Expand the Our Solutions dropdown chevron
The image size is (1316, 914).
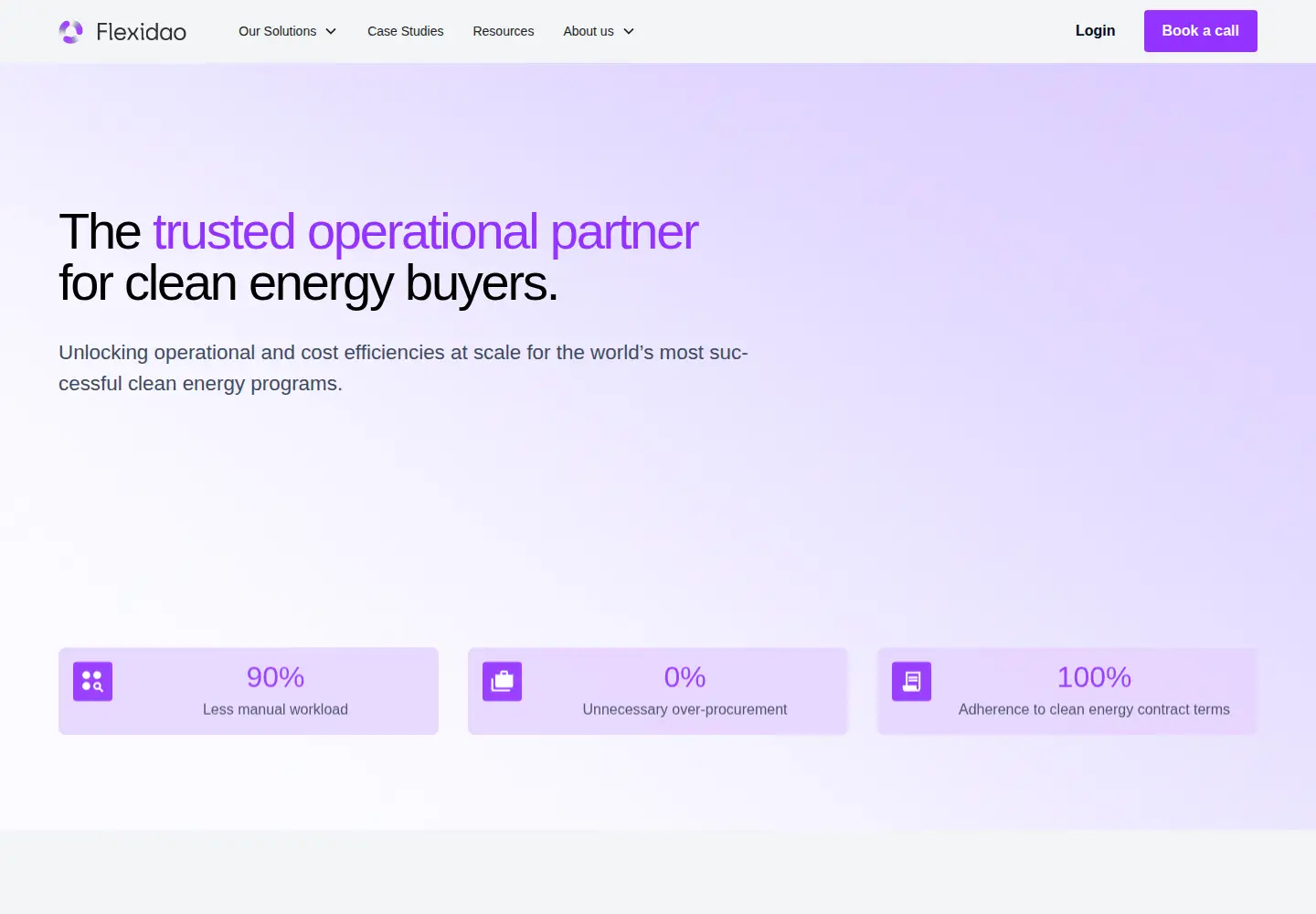[331, 31]
